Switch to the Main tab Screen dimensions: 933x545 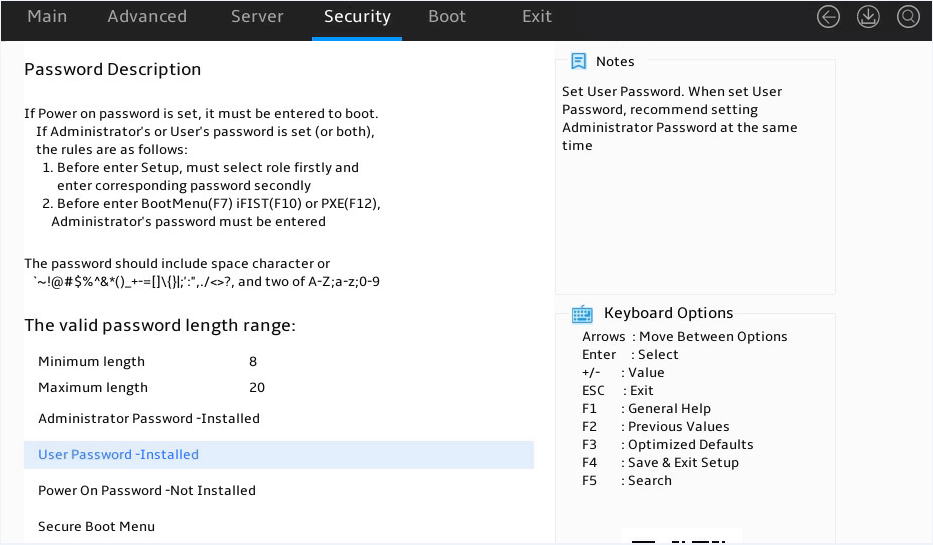coord(47,17)
